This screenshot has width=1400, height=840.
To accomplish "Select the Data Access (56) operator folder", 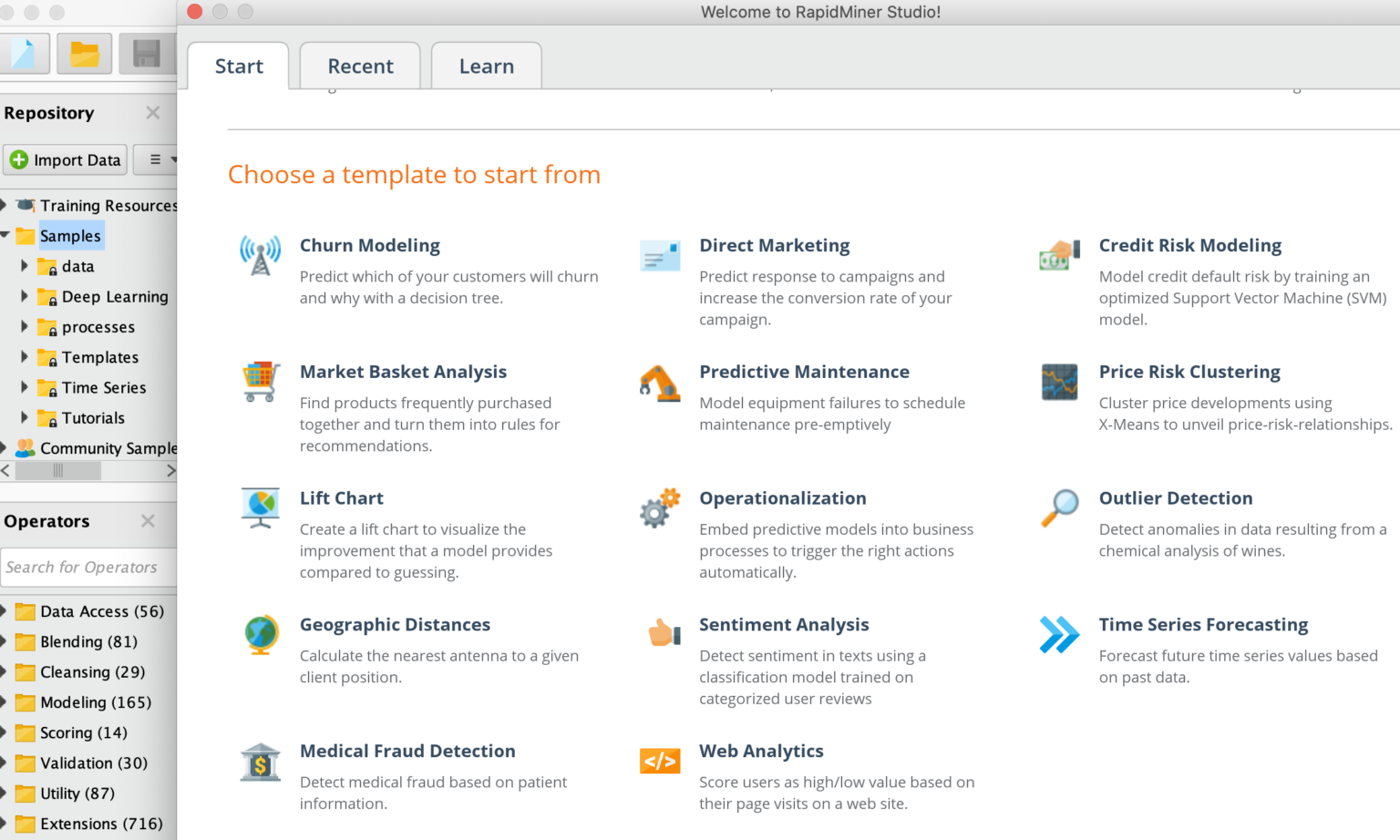I will click(88, 611).
